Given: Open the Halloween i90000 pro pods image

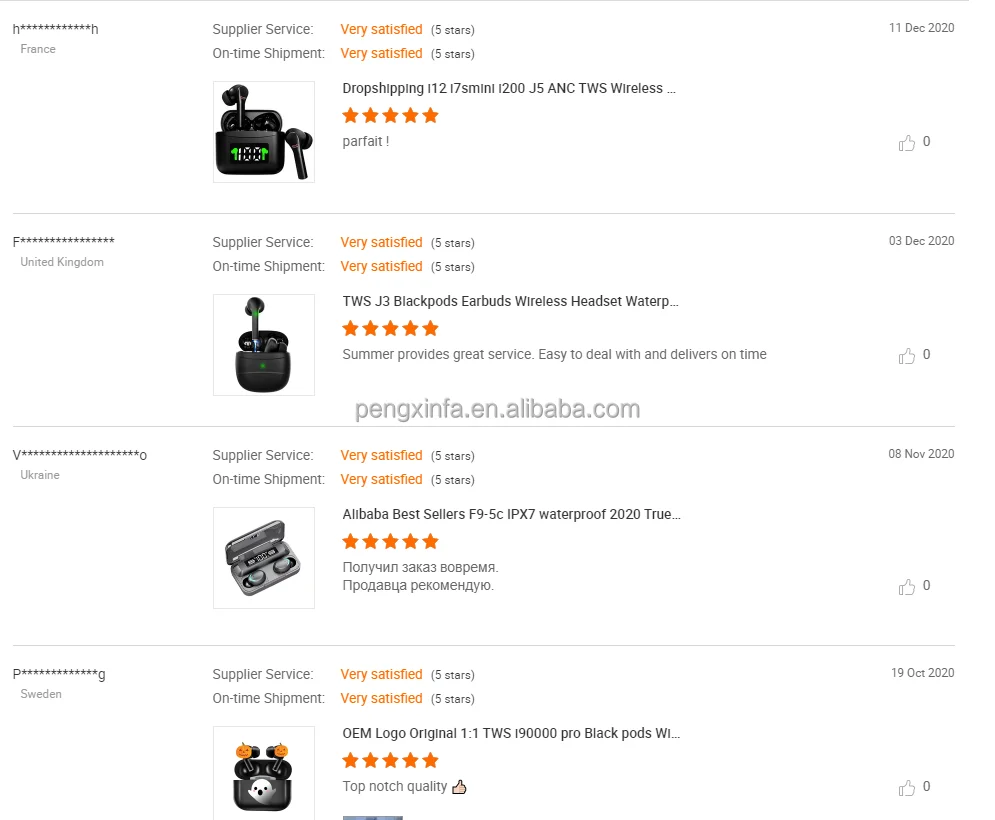Looking at the screenshot, I should [264, 772].
